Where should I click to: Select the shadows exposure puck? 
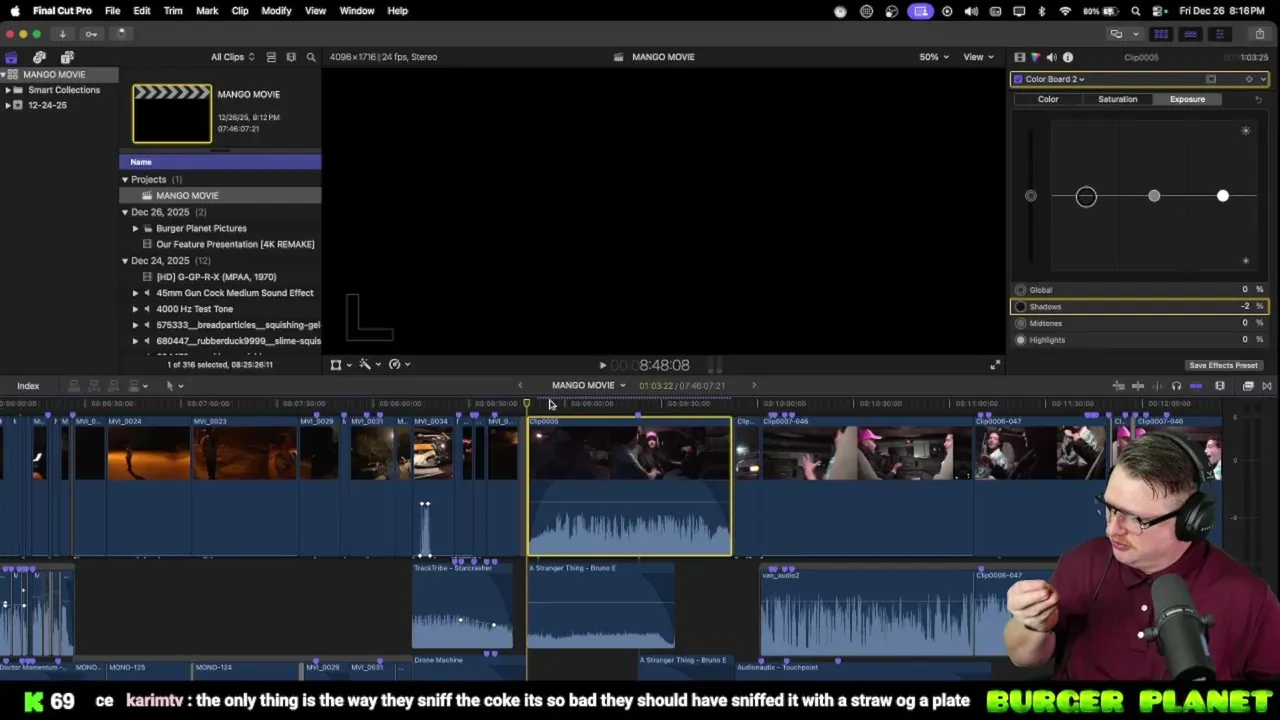(x=1086, y=196)
